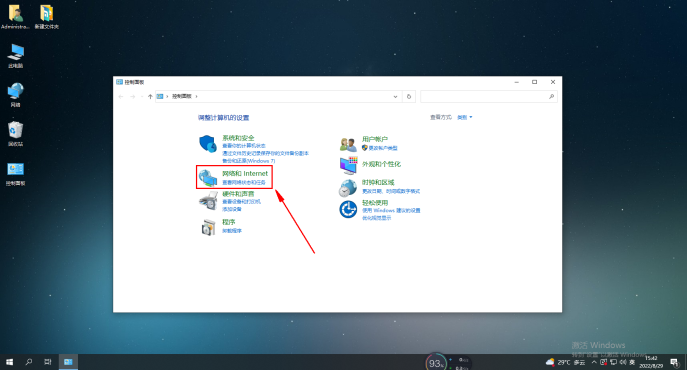The width and height of the screenshot is (687, 370).
Task: Open the 轻松使用 blue circle icon
Action: [x=348, y=209]
